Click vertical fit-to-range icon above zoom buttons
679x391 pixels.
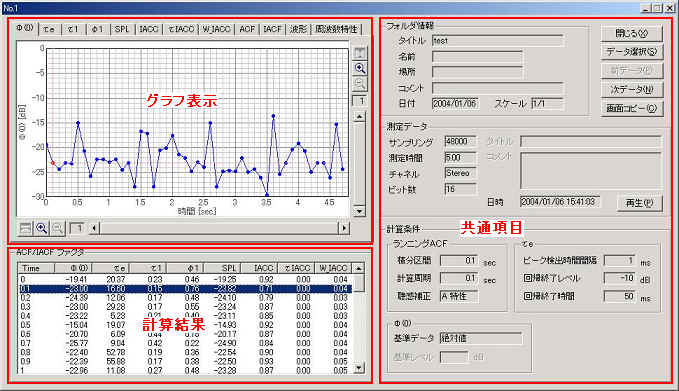(x=360, y=53)
